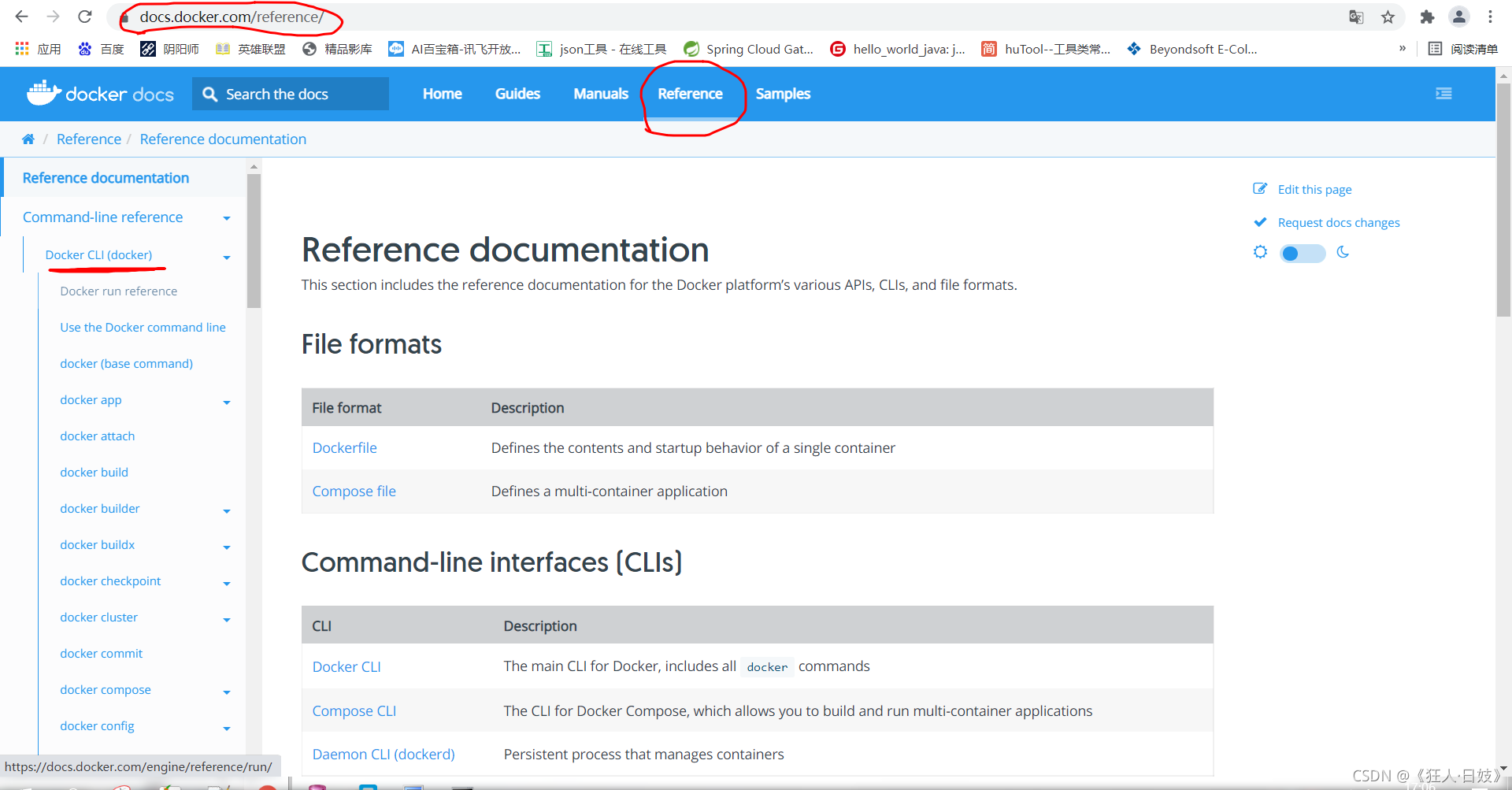Open the hello_world_java bookmark
The width and height of the screenshot is (1512, 790).
click(x=898, y=49)
